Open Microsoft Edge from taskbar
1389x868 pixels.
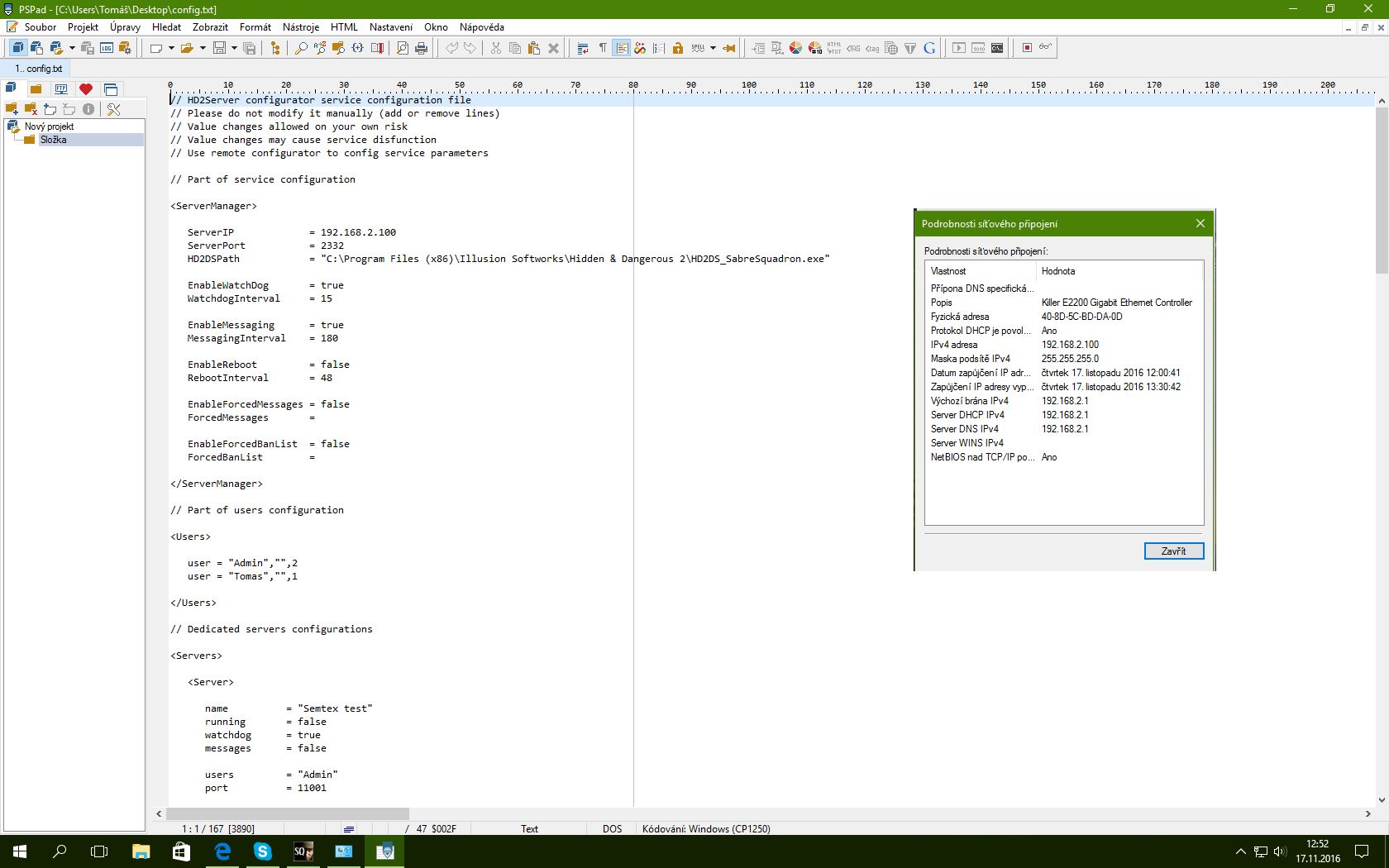click(x=223, y=851)
